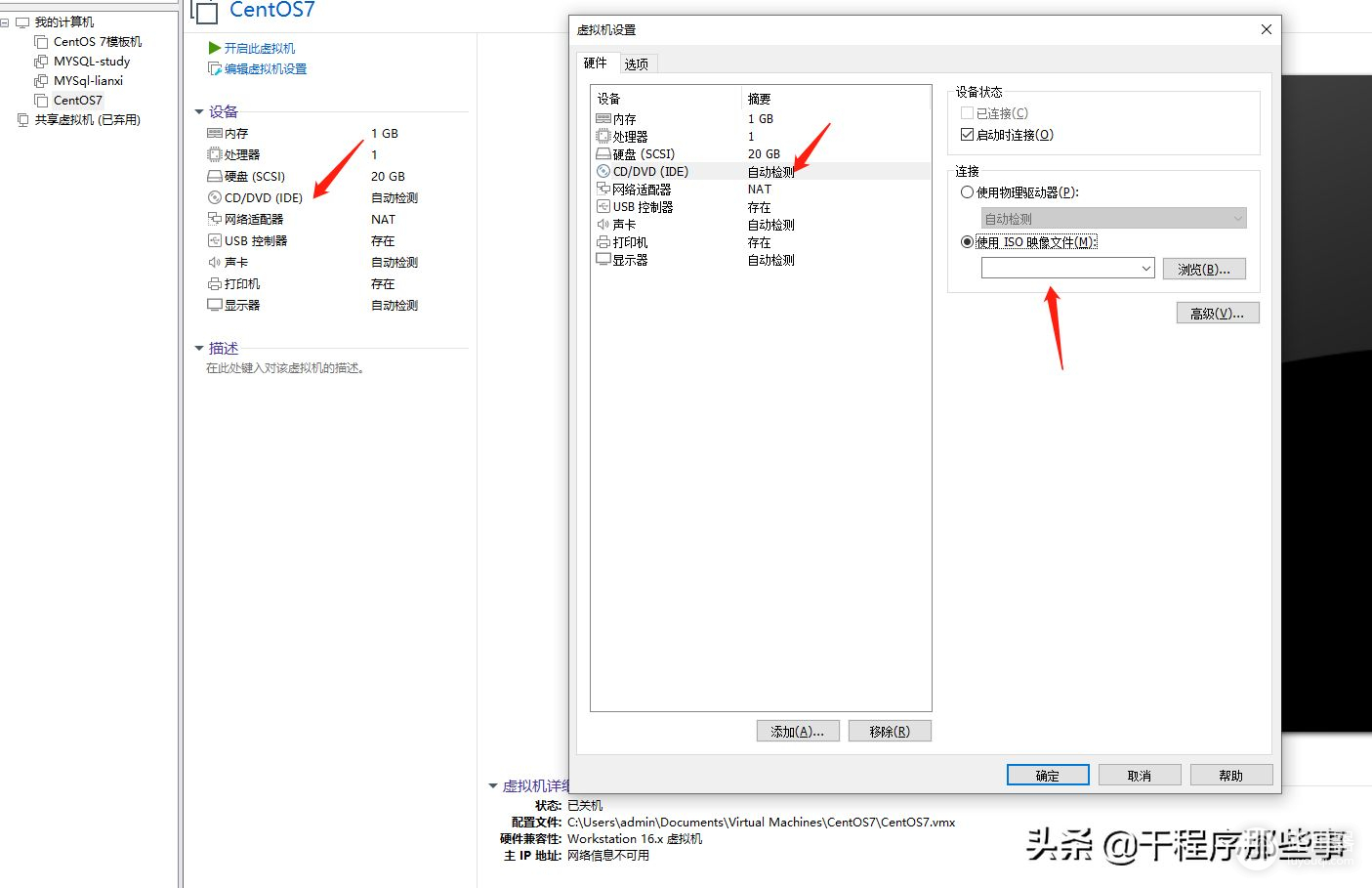Collapse the 设备 section in the VM summary
Screen dimensions: 1372x888
[199, 111]
